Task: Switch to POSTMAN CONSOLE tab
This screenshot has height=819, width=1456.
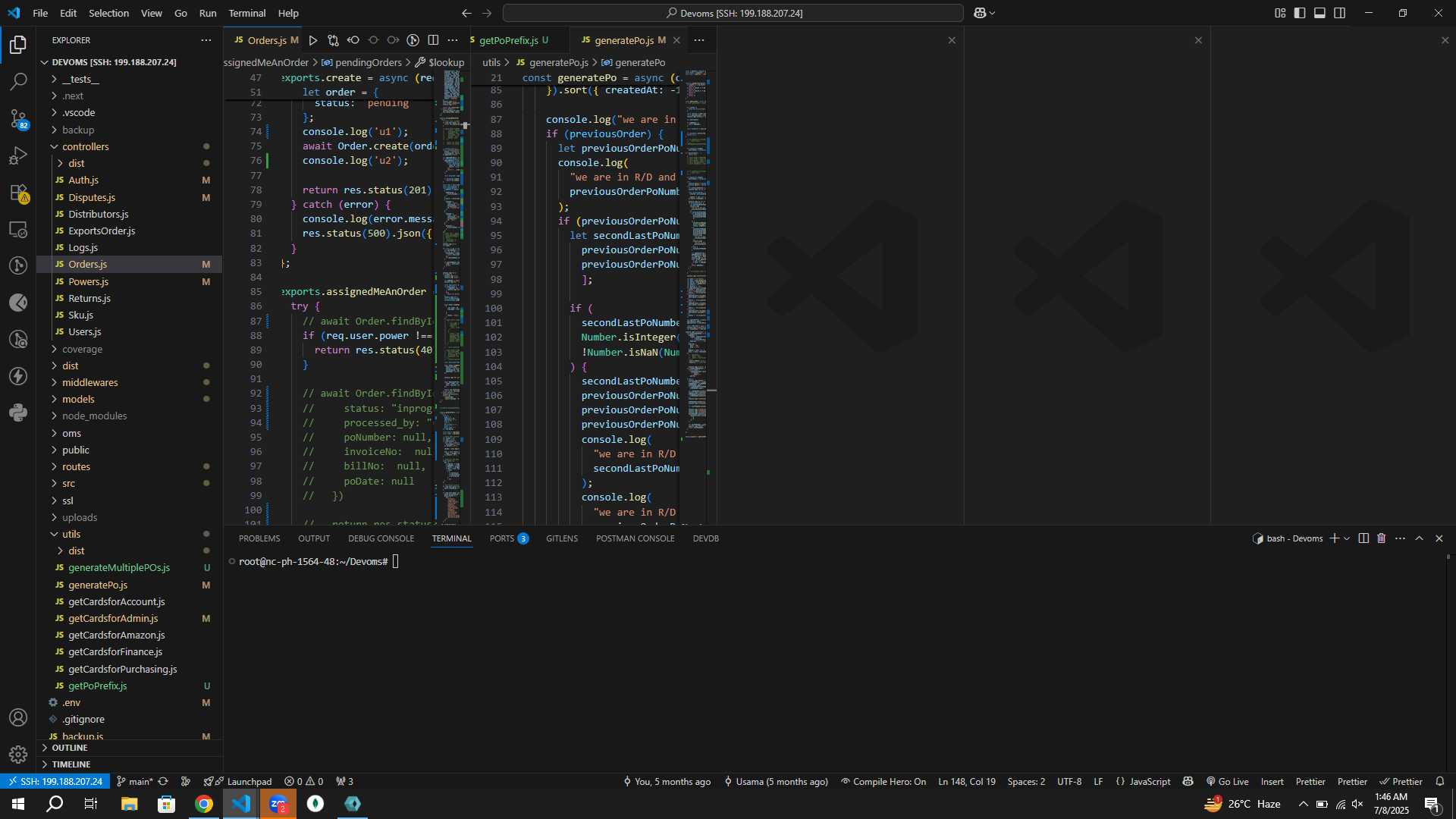Action: [x=635, y=538]
